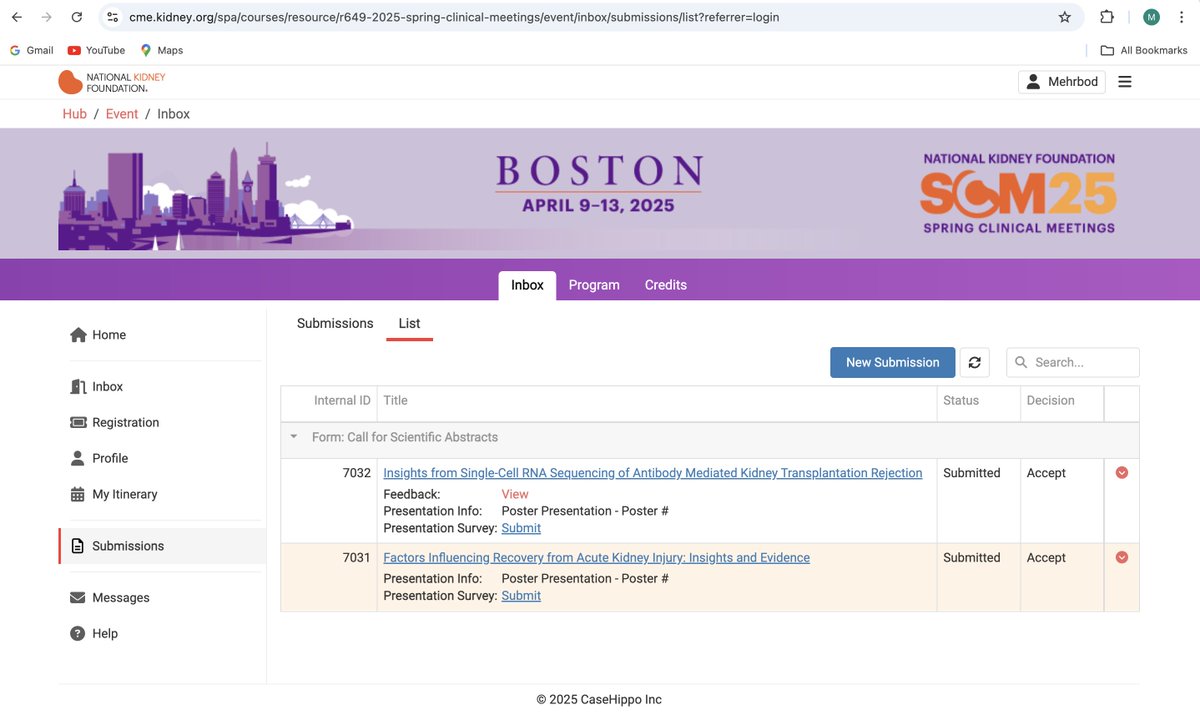The width and height of the screenshot is (1200, 715).
Task: Click the Submitted status for submission 7031
Action: click(x=971, y=558)
